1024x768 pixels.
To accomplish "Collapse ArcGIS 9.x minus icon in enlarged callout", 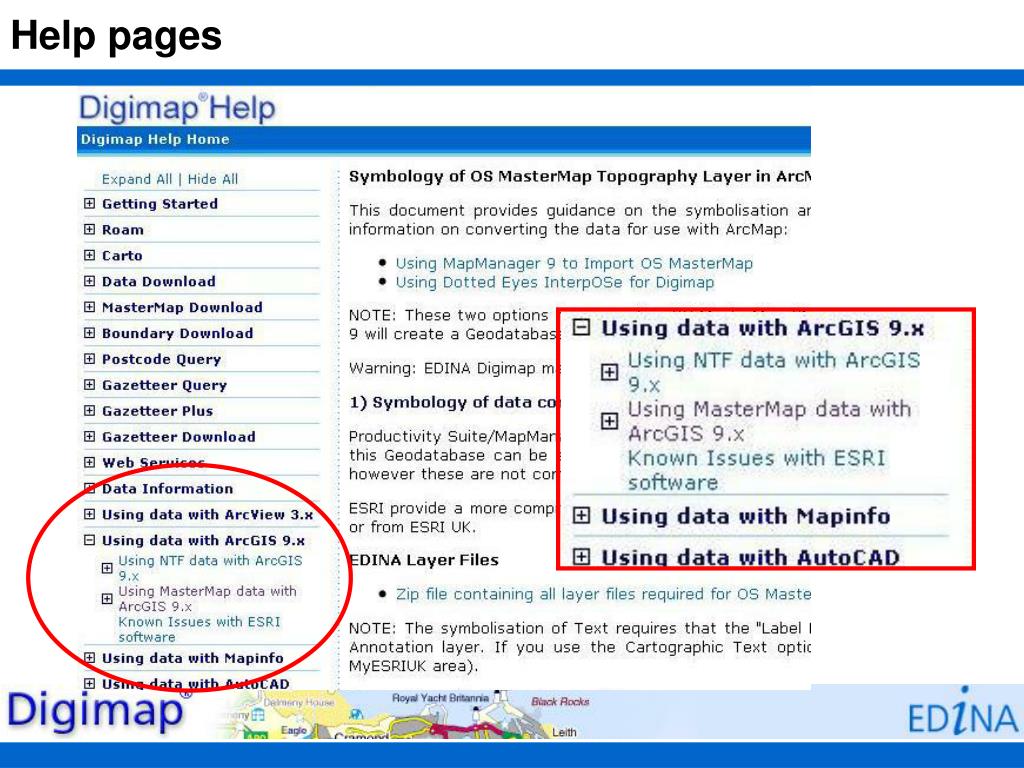I will coord(581,327).
